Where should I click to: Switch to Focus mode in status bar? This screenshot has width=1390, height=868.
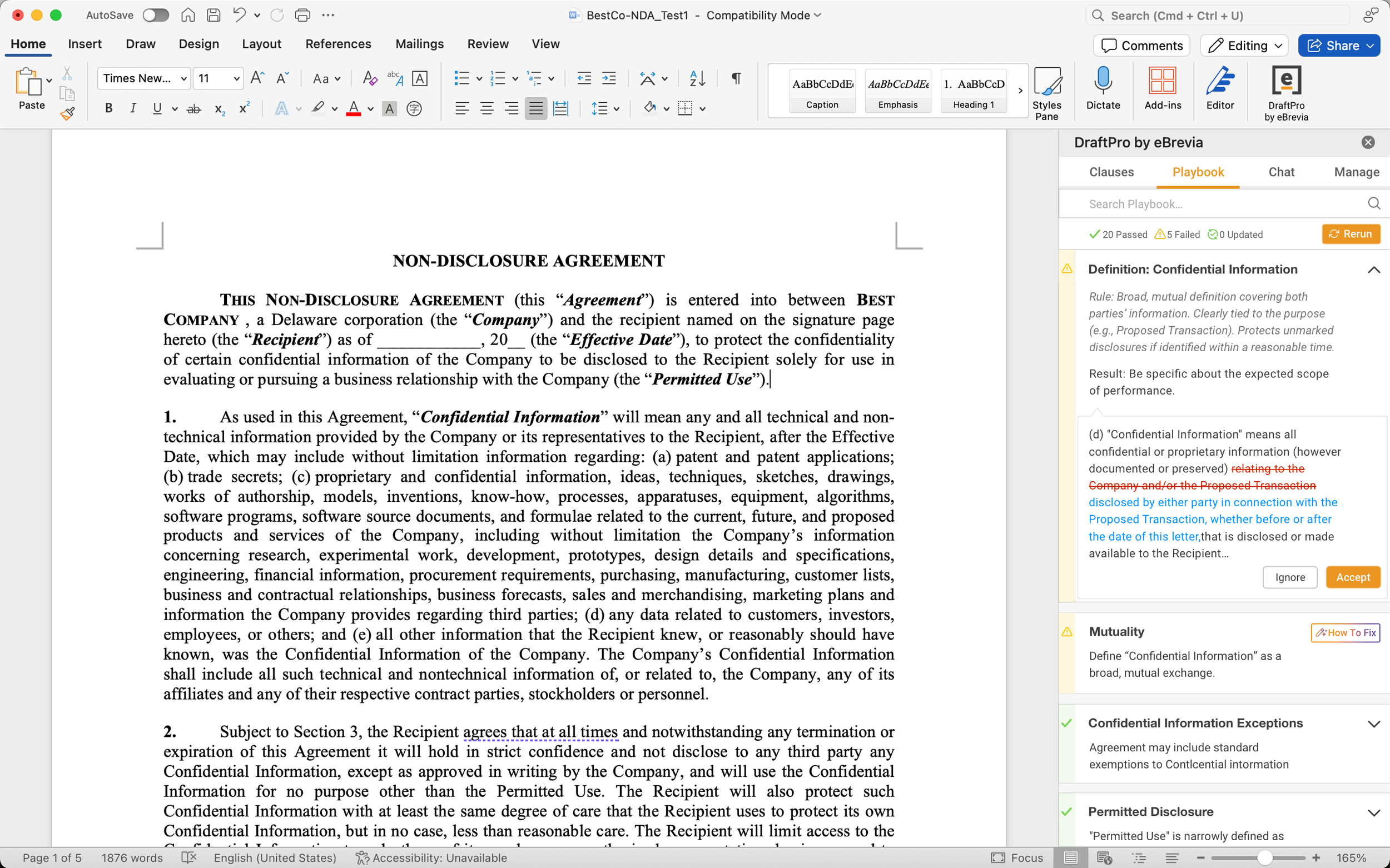coord(1017,857)
